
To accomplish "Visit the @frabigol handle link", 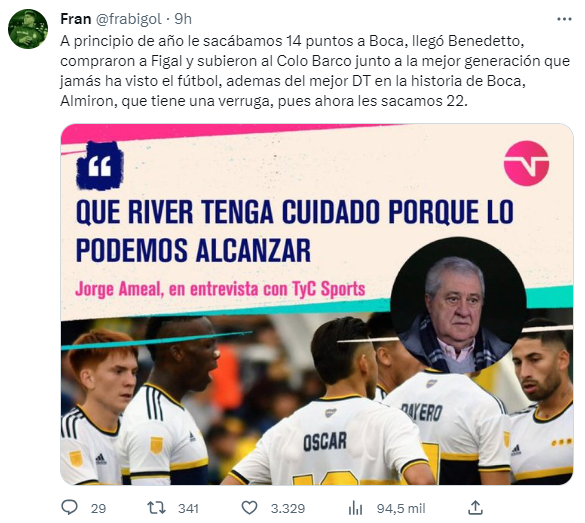I will (129, 19).
